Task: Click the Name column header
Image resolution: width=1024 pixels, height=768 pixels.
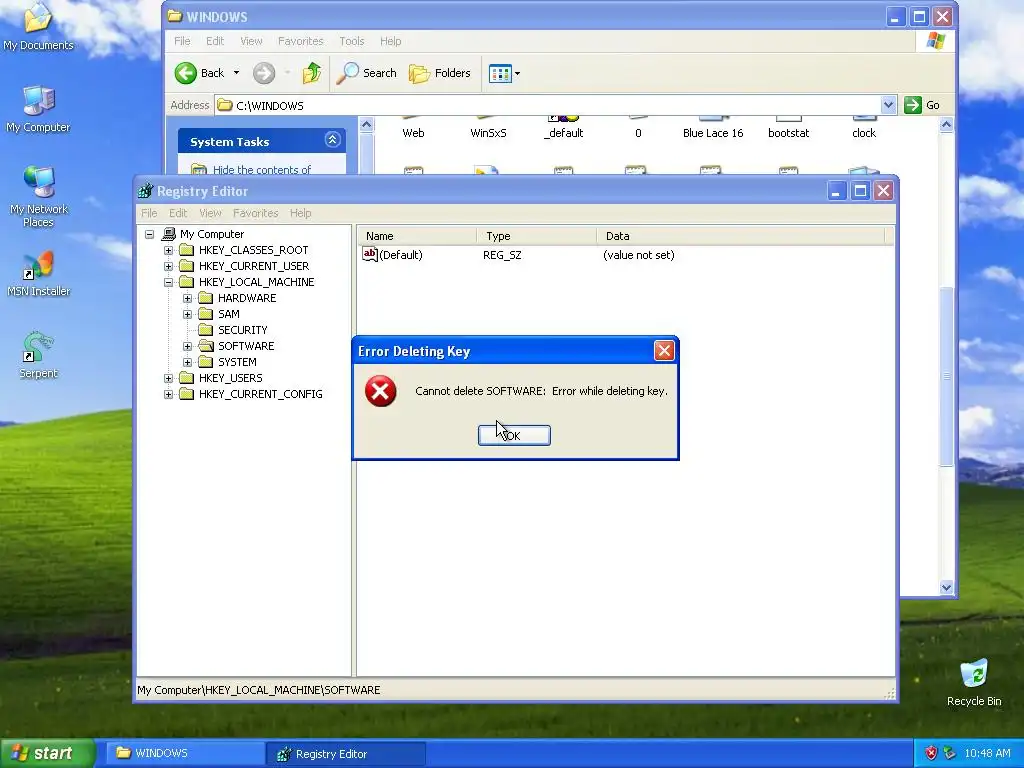Action: 417,236
